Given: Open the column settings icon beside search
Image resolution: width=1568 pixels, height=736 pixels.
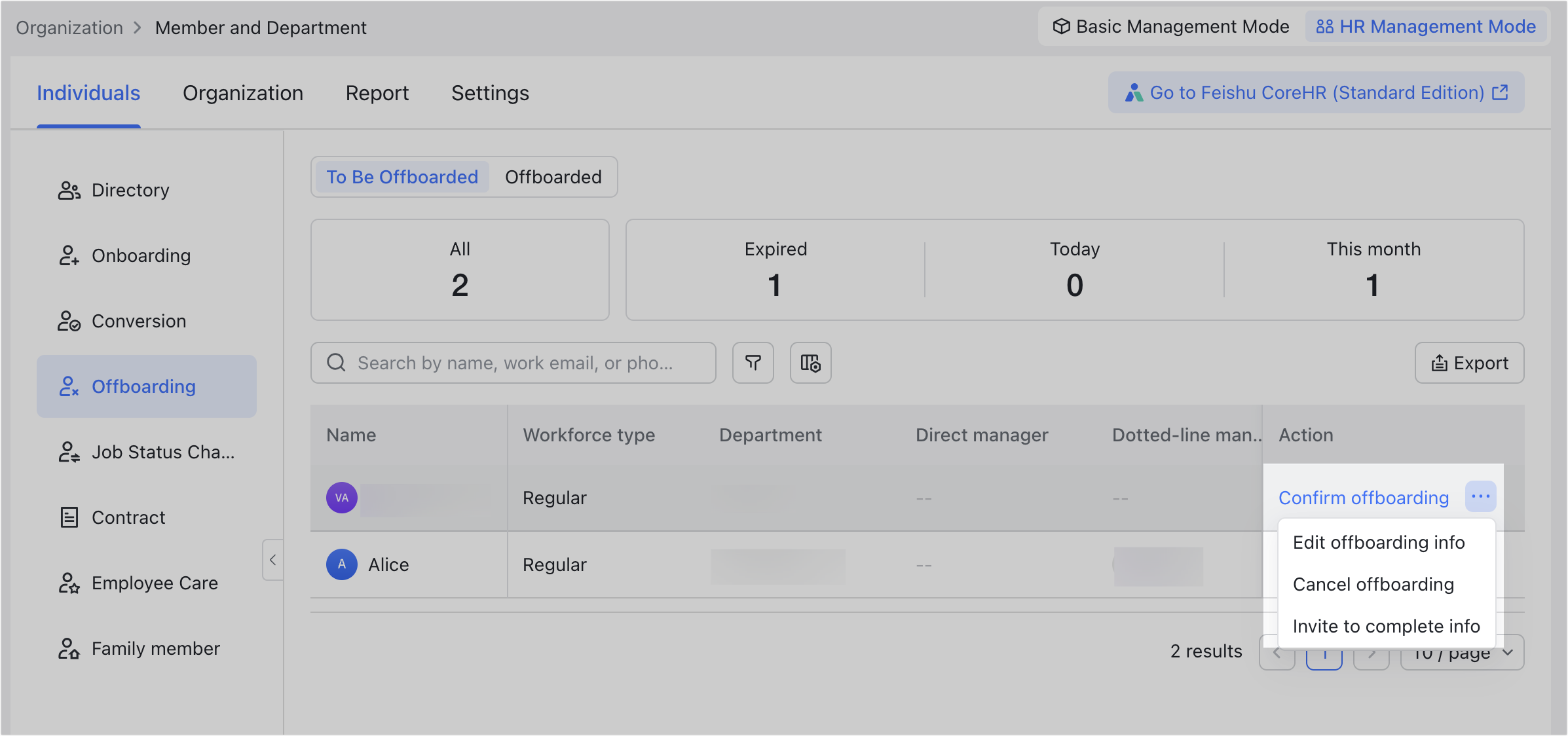Looking at the screenshot, I should (x=810, y=363).
